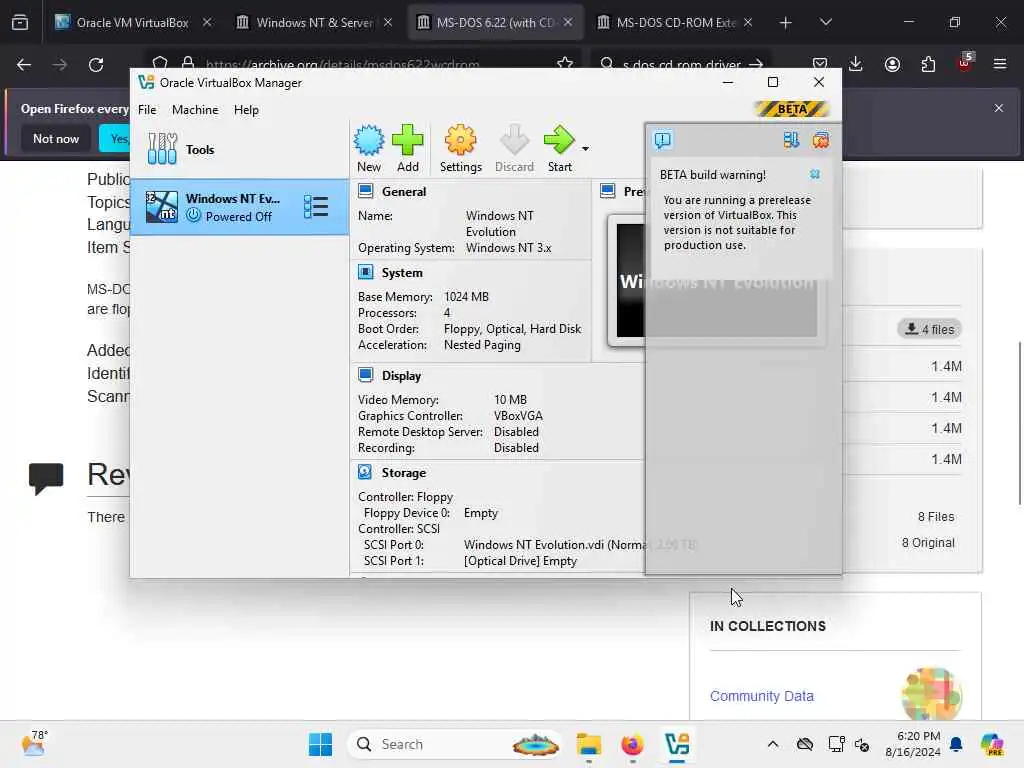Click General section monitor icon
1024x768 pixels.
pyautogui.click(x=366, y=191)
